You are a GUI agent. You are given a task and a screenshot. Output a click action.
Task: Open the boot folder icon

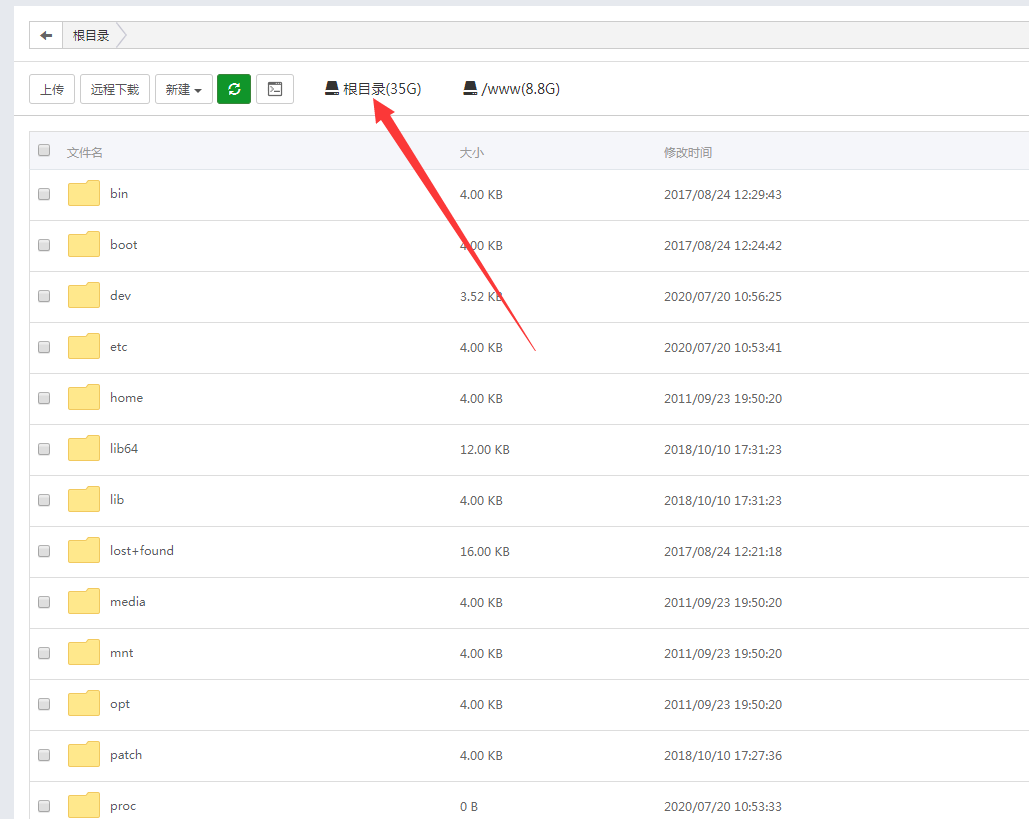point(84,245)
